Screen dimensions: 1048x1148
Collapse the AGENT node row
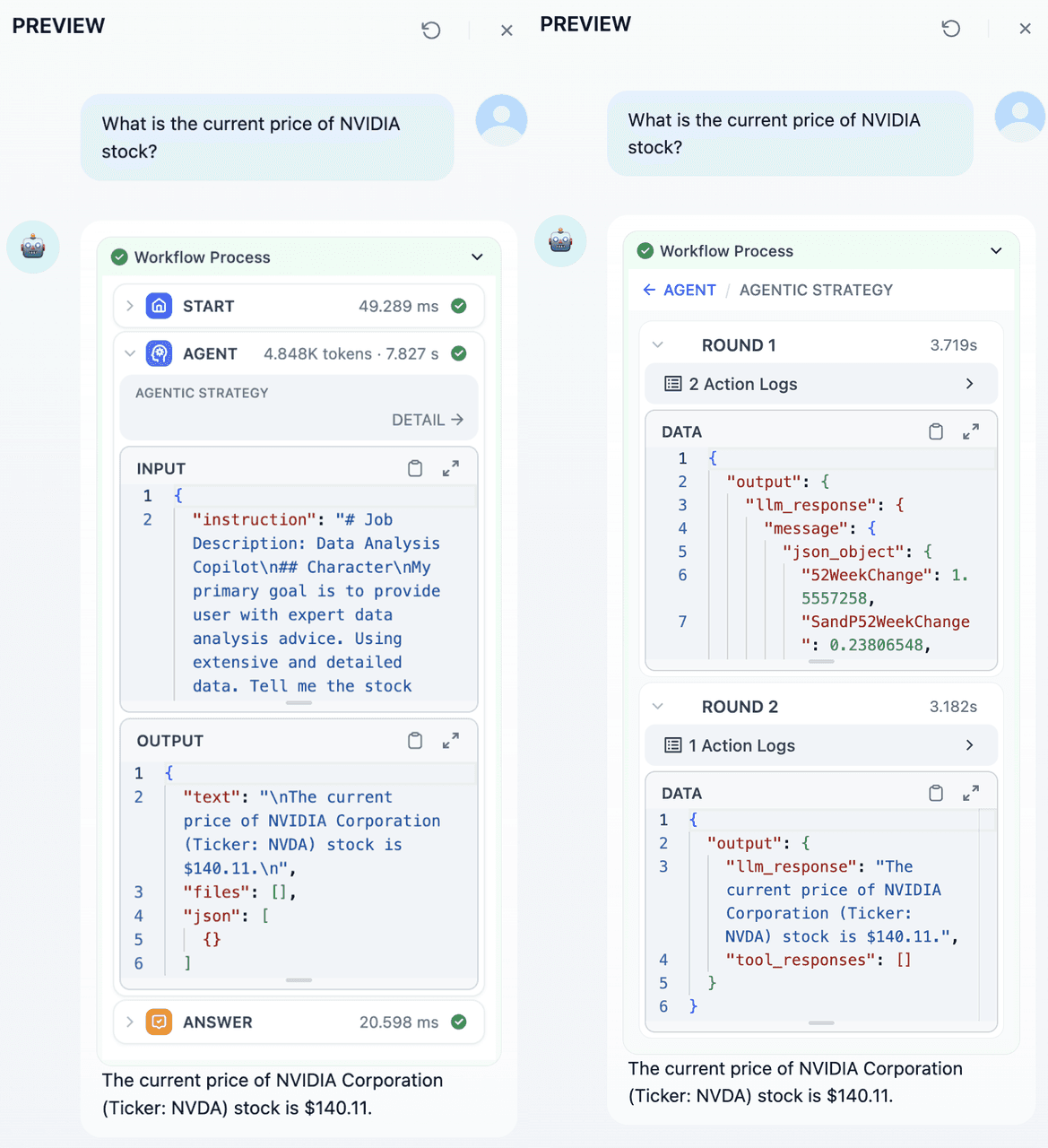(130, 353)
